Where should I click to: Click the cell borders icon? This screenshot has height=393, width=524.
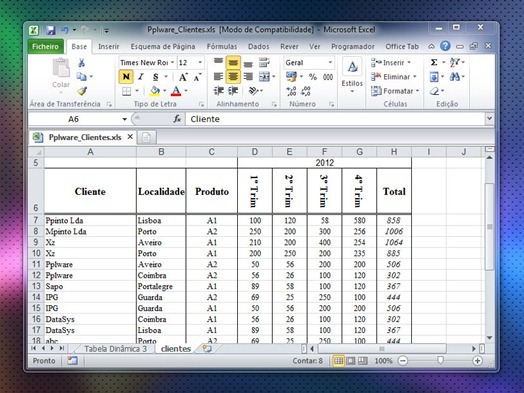coord(126,91)
